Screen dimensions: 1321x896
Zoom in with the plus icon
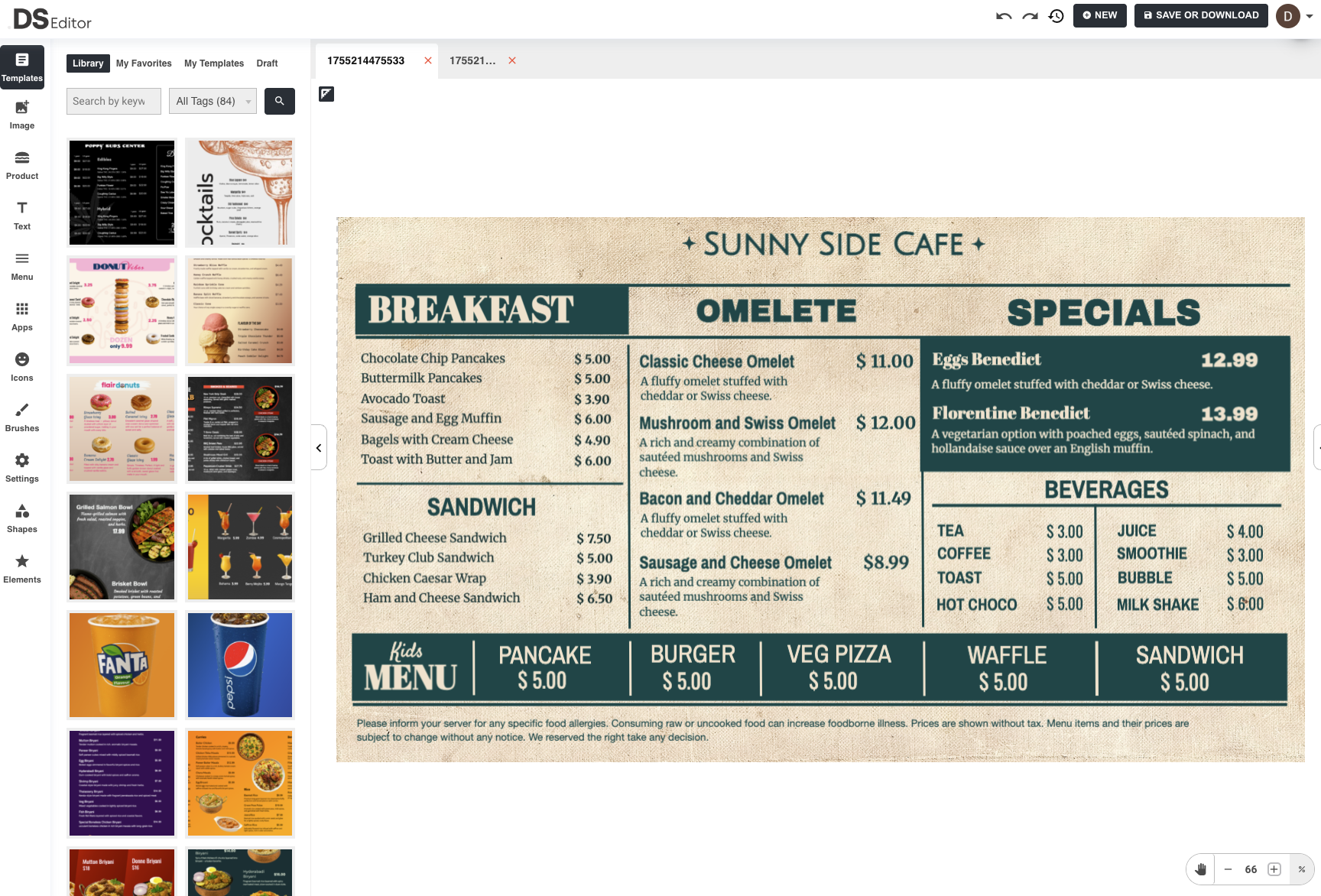point(1274,869)
